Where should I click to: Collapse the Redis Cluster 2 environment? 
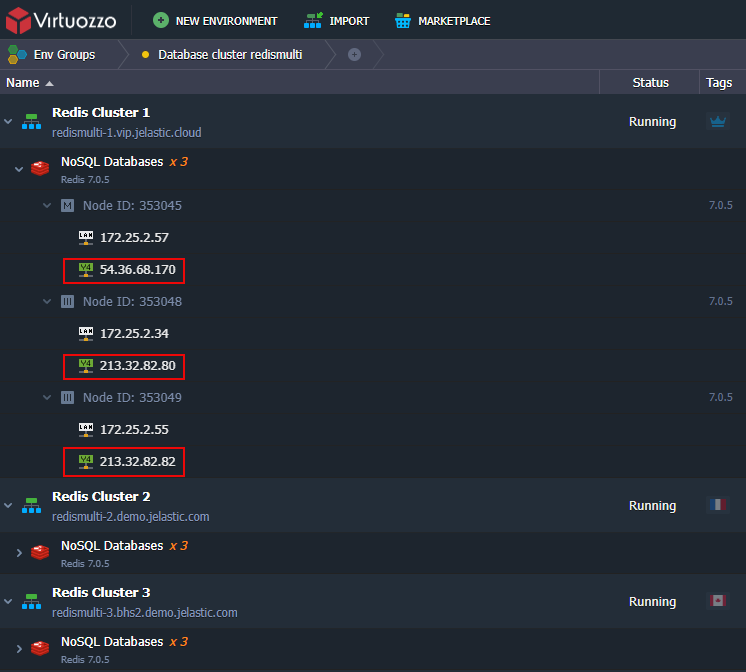pos(8,505)
